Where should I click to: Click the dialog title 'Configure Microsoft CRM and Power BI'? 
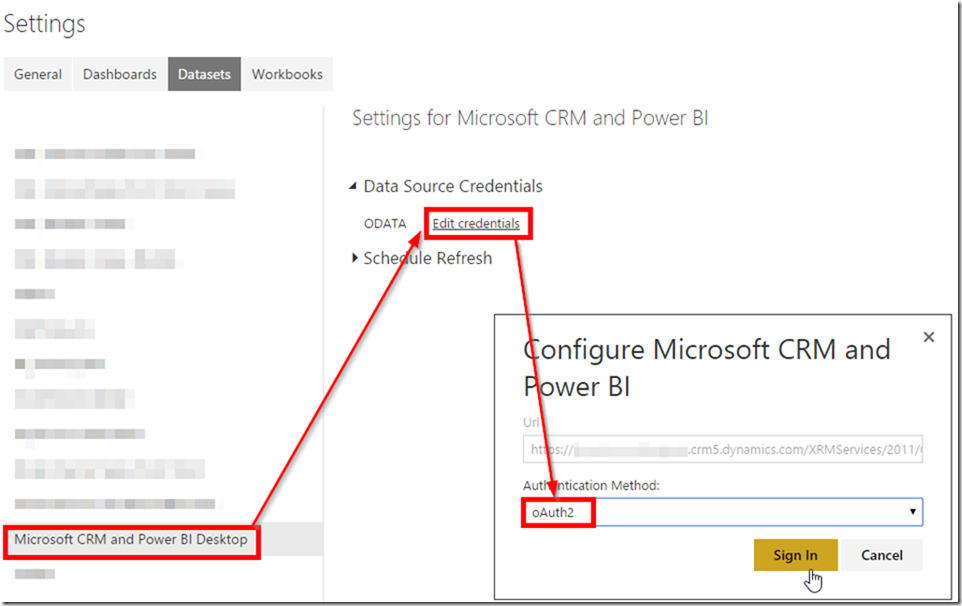[707, 368]
